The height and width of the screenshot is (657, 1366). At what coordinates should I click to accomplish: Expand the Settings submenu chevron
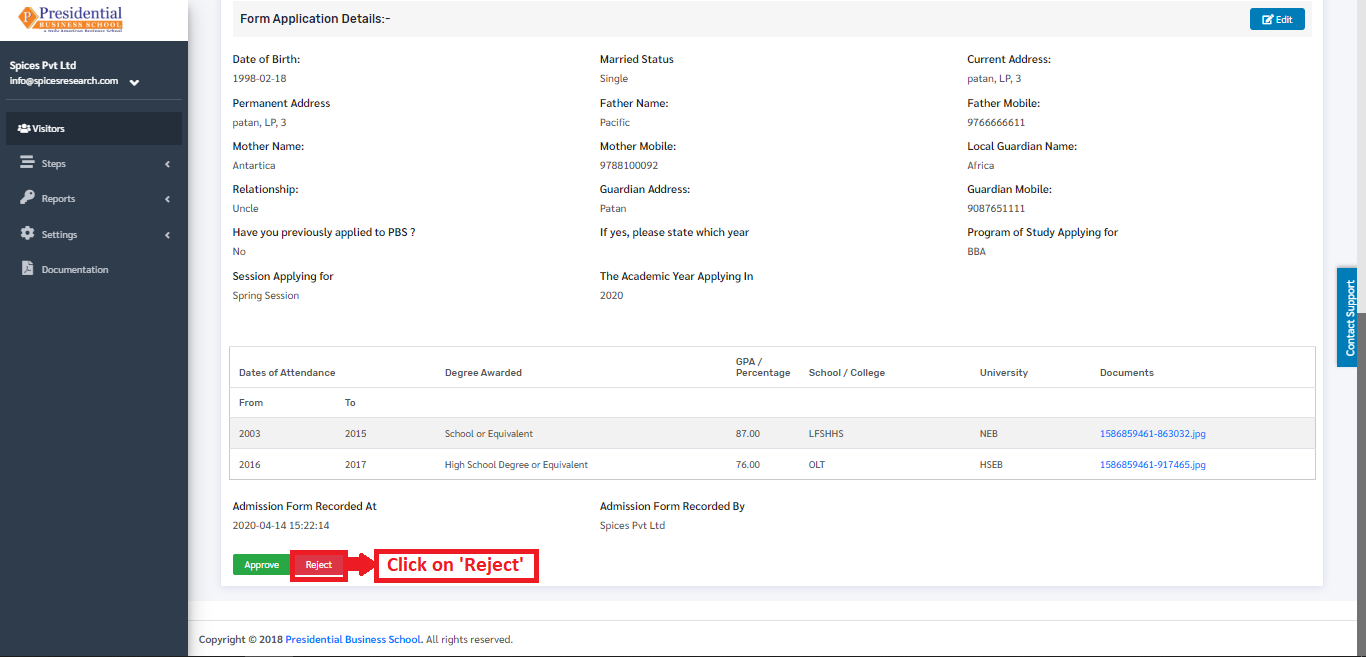pos(167,235)
